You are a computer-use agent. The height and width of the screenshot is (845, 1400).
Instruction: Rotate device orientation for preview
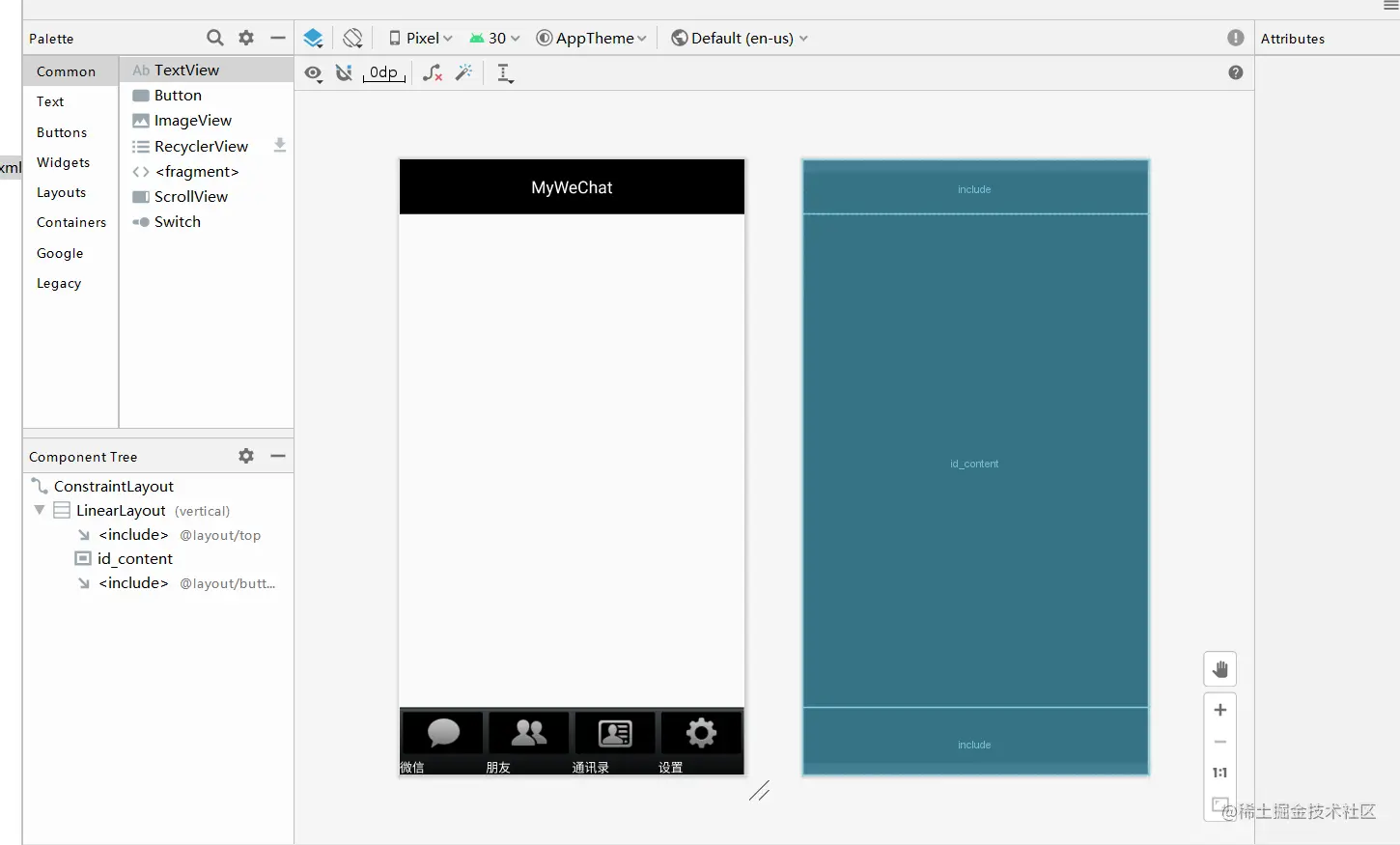click(x=352, y=38)
